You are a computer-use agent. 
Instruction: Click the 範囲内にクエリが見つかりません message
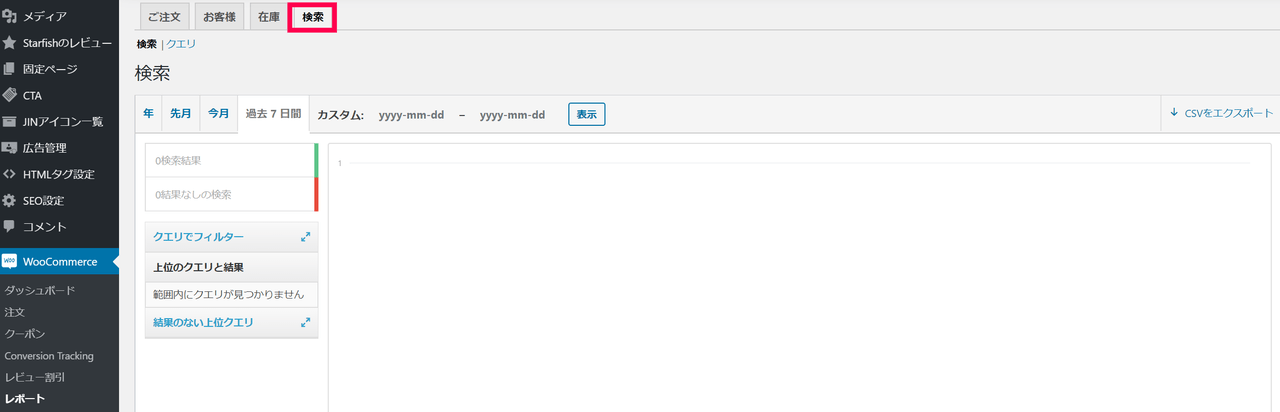point(229,295)
